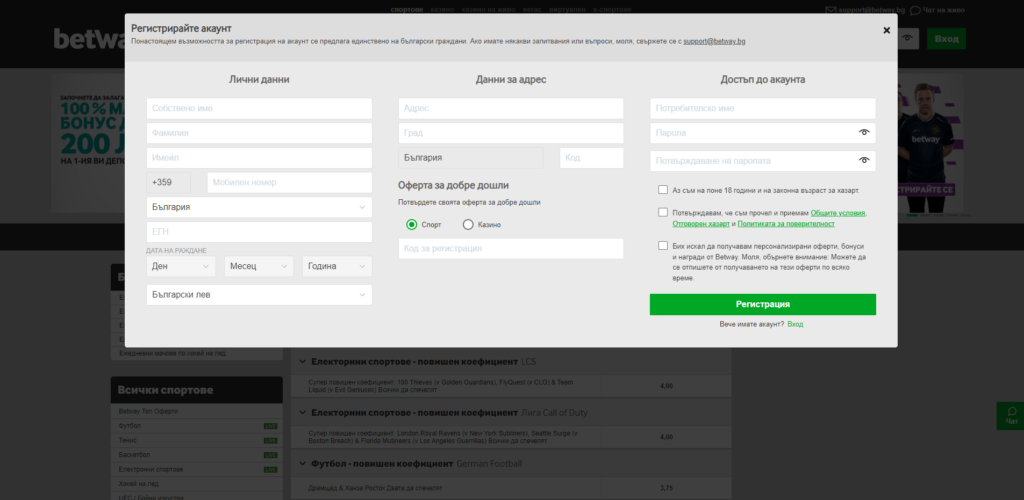
Task: Click the Мобилен номер input field
Action: point(289,183)
